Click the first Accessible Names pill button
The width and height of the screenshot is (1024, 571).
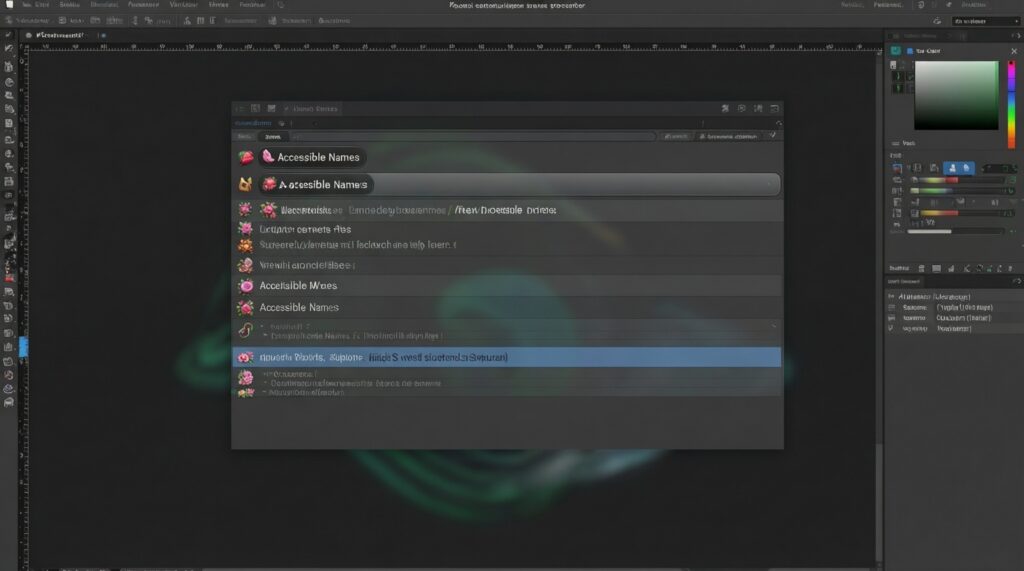coord(312,157)
